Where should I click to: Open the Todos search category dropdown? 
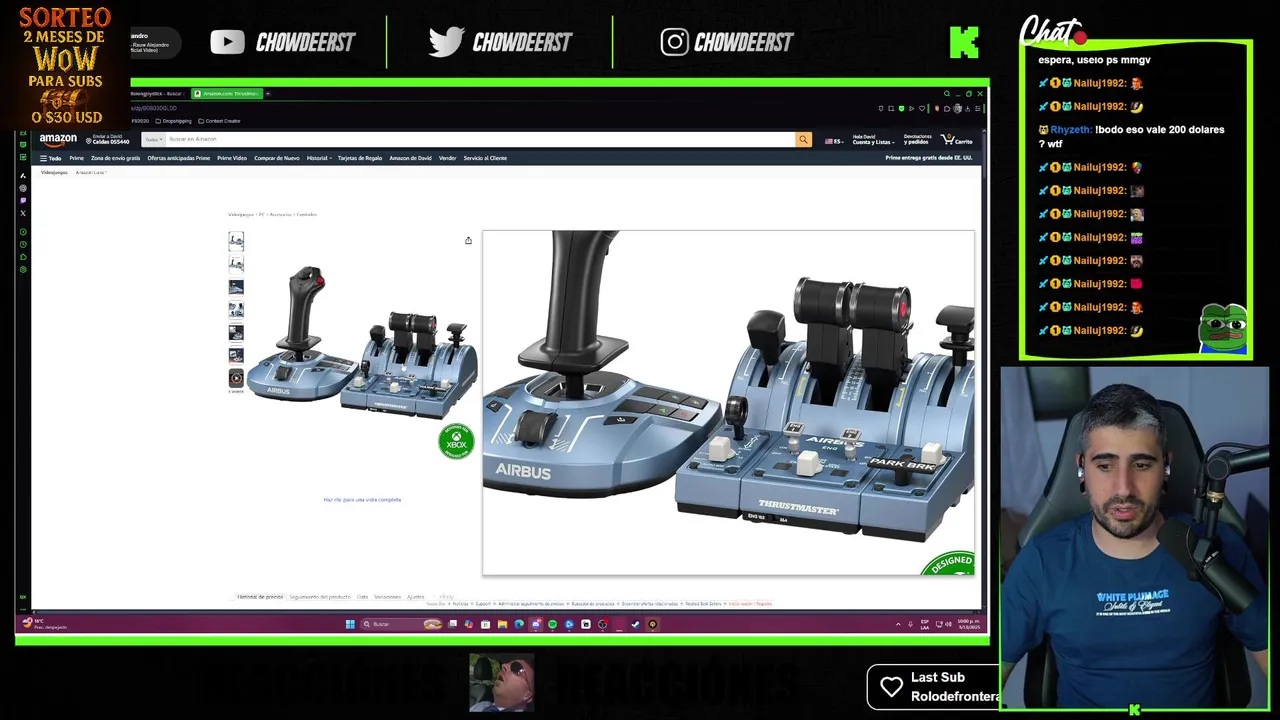click(153, 140)
